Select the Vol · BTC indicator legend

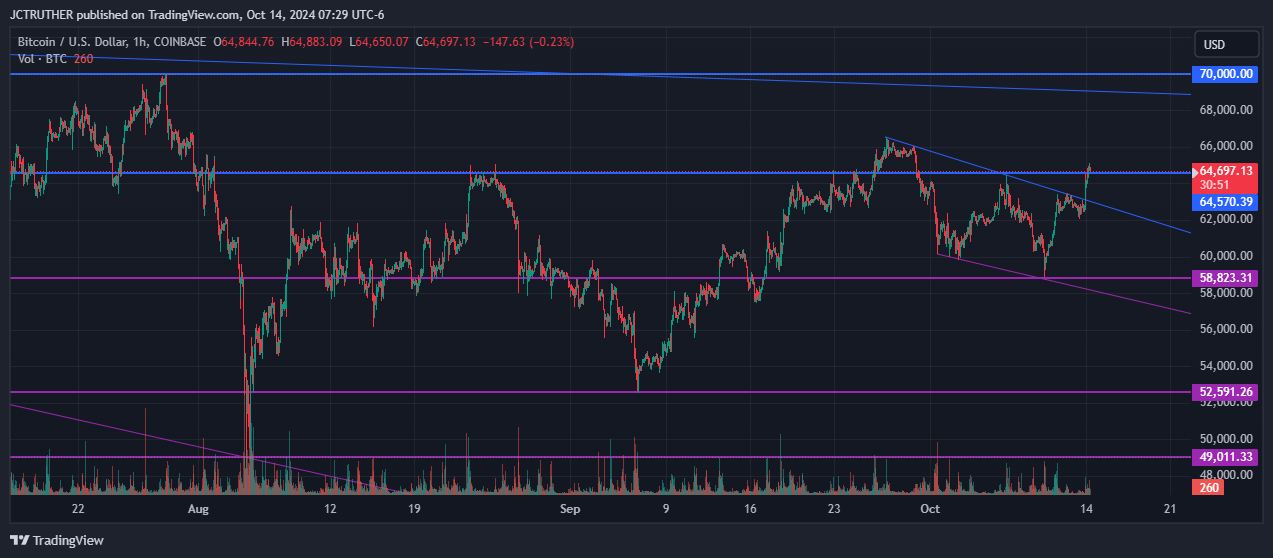click(55, 58)
